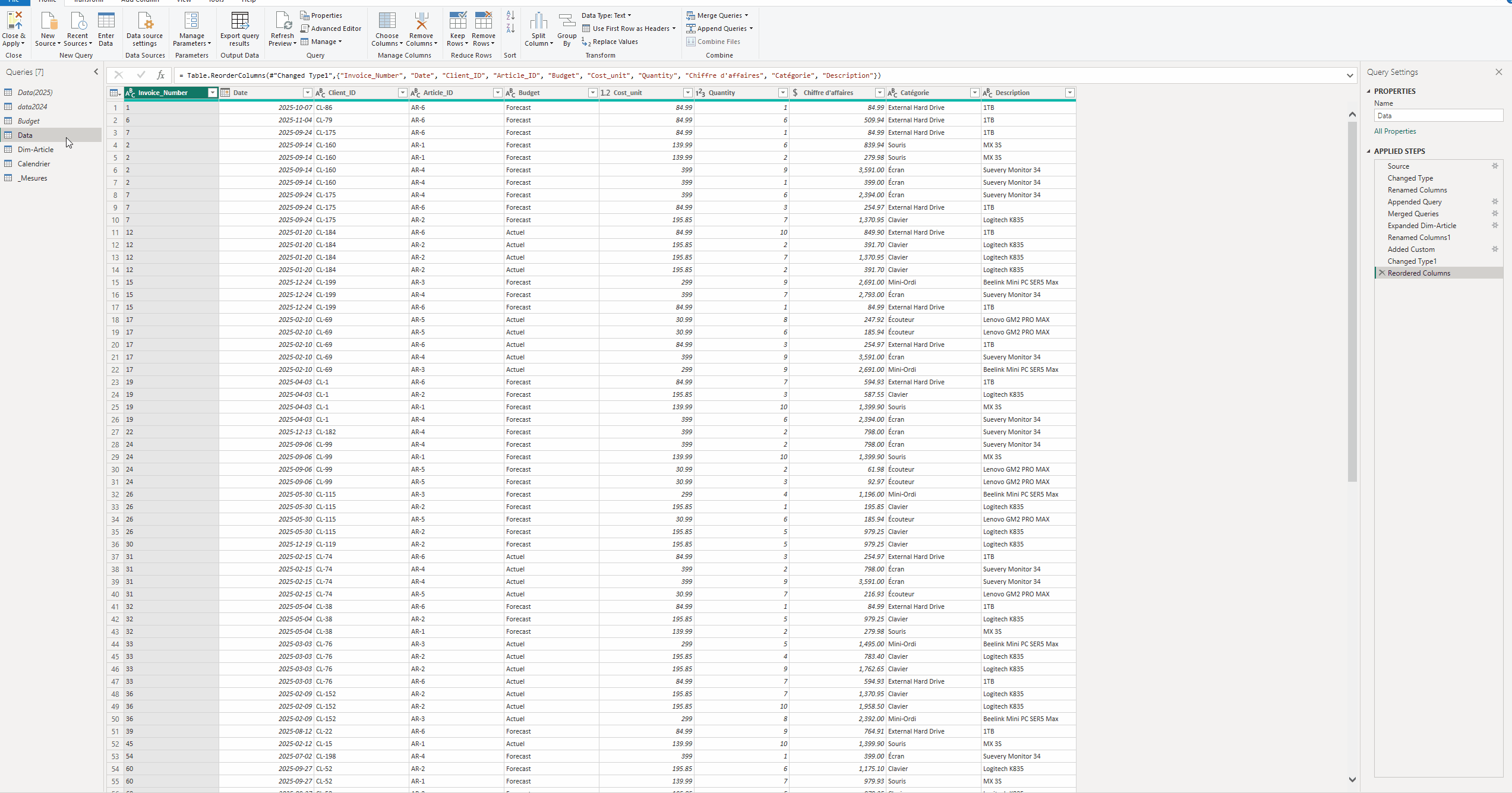Open the Remove Rows menu
This screenshot has width=1512, height=793.
(x=484, y=29)
